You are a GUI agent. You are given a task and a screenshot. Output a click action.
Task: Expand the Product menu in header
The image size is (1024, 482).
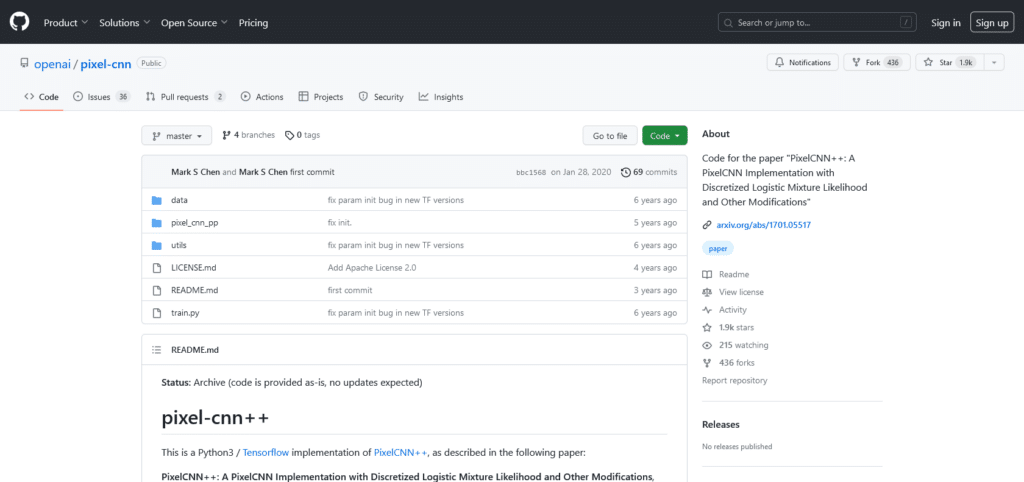[66, 22]
